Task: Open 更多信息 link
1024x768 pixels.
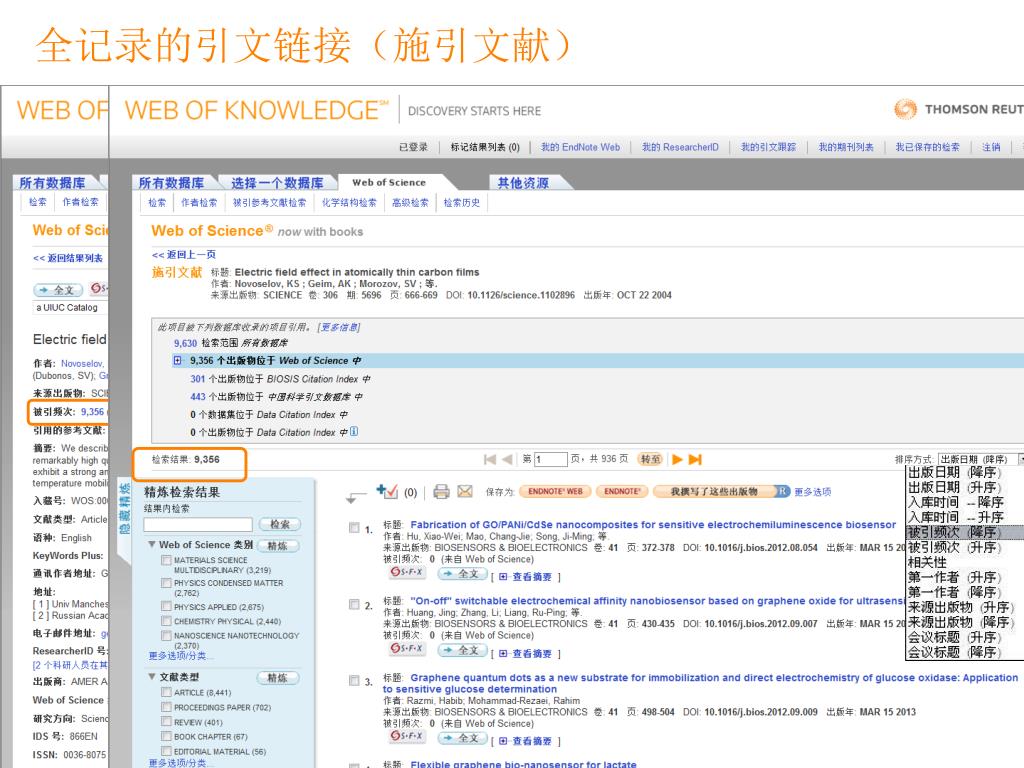Action: (x=338, y=327)
